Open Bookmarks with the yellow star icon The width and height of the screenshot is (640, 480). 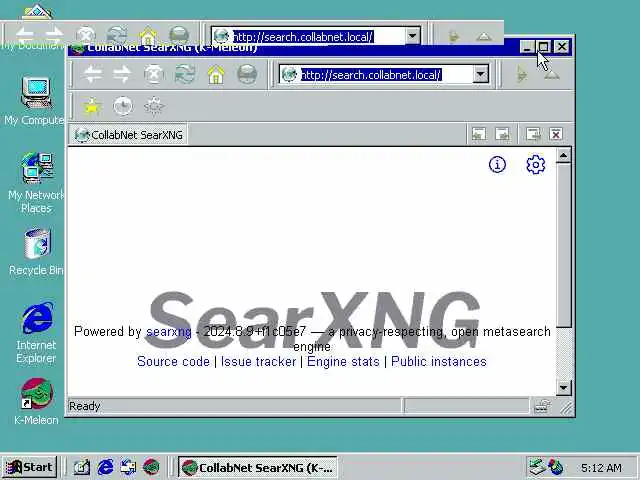click(x=92, y=107)
